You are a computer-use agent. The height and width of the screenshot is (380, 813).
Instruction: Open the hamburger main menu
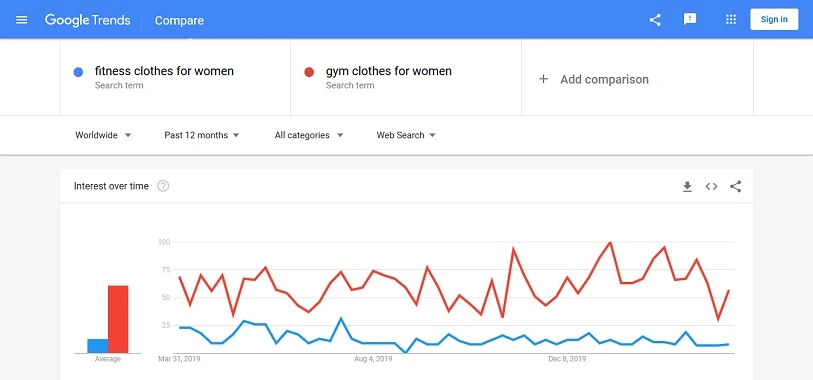(x=21, y=20)
